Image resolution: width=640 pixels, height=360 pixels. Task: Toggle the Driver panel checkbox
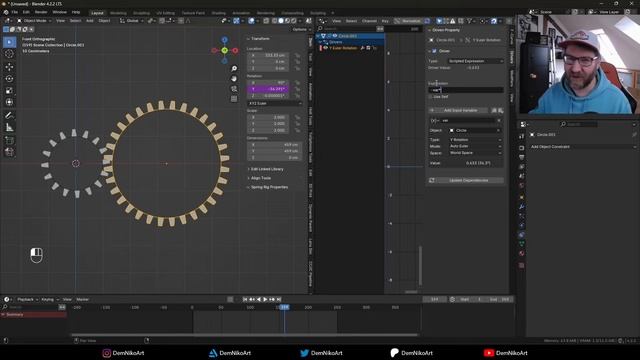click(x=434, y=51)
